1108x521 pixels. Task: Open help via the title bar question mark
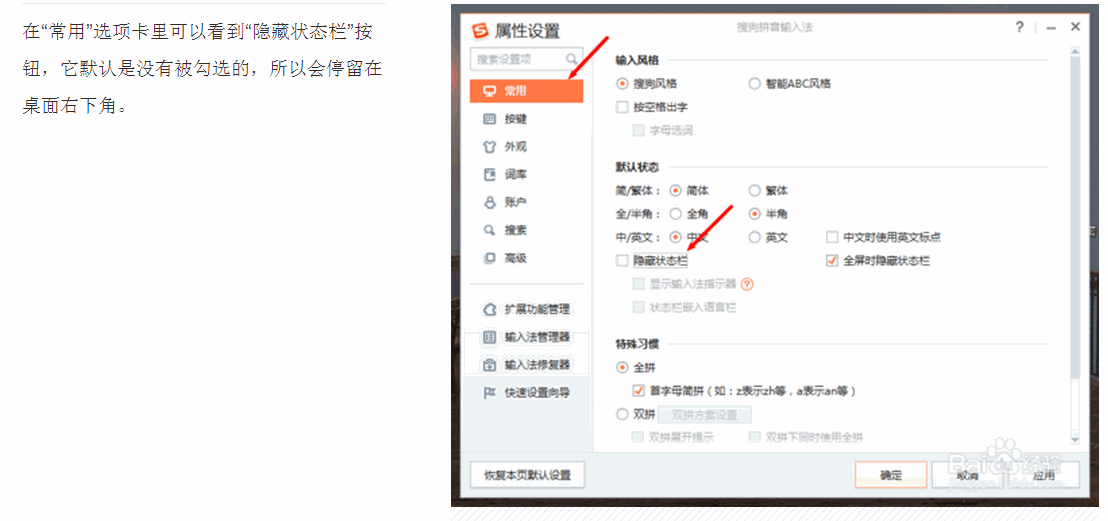[x=1020, y=28]
